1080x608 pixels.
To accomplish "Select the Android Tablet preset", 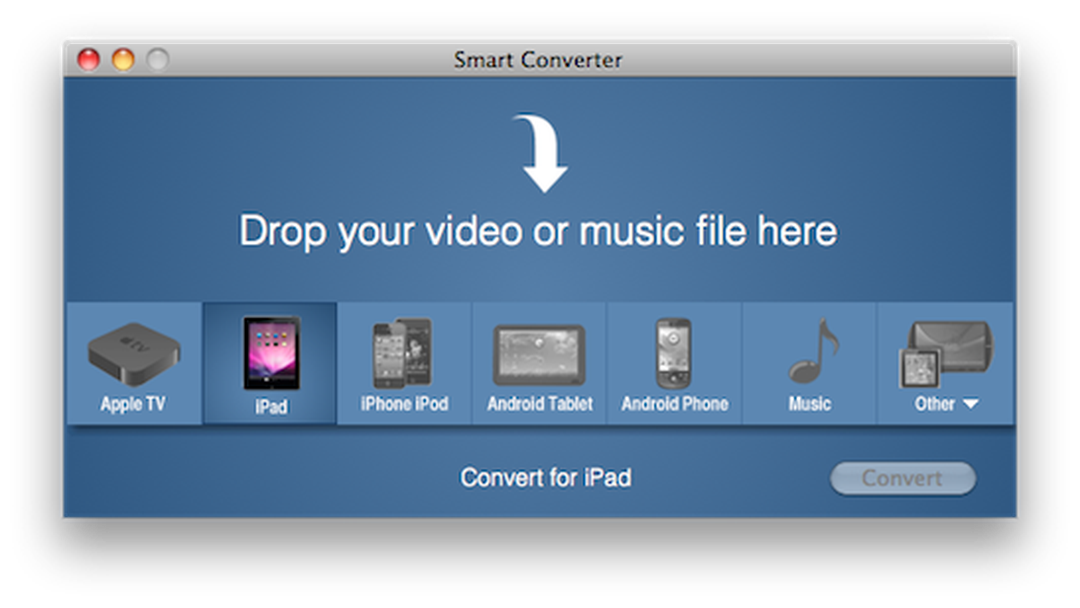I will 538,363.
